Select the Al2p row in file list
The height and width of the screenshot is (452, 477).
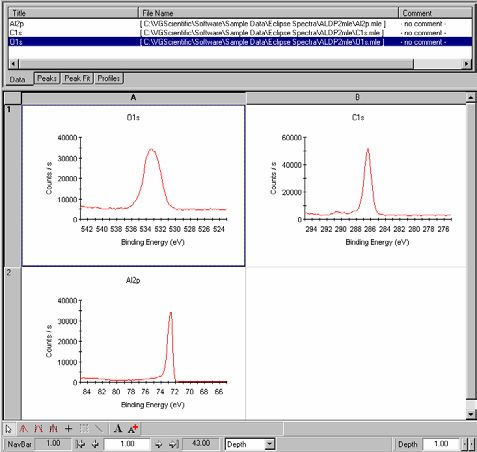point(240,24)
